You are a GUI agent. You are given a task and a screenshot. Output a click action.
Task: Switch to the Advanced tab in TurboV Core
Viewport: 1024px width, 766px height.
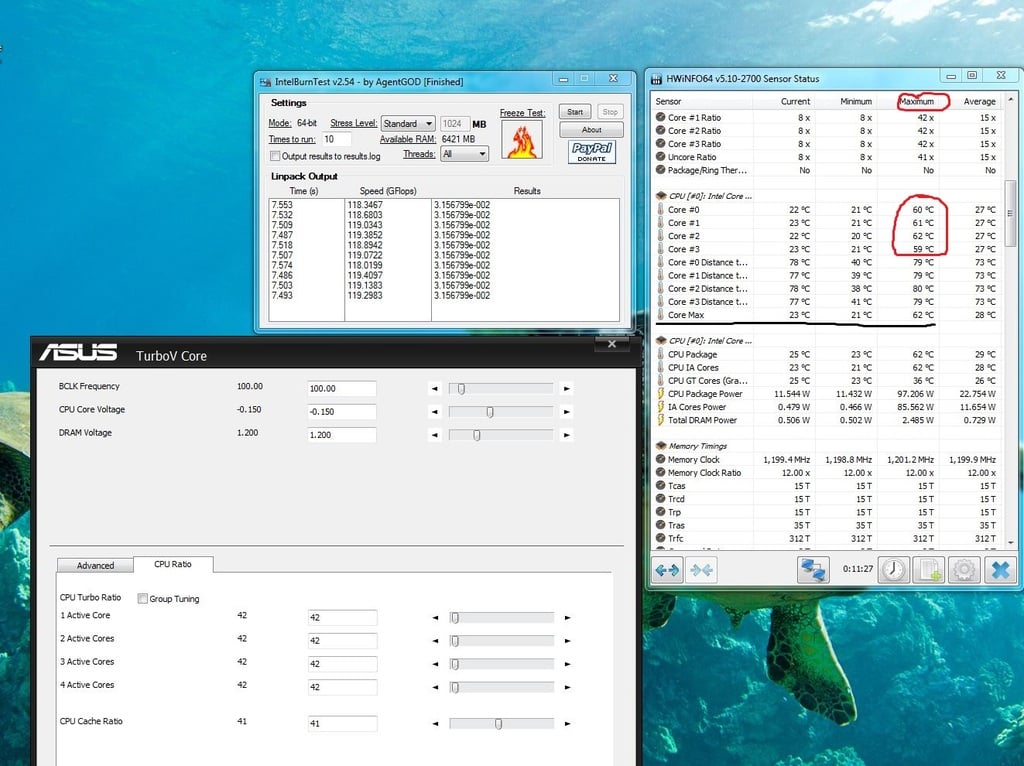95,566
